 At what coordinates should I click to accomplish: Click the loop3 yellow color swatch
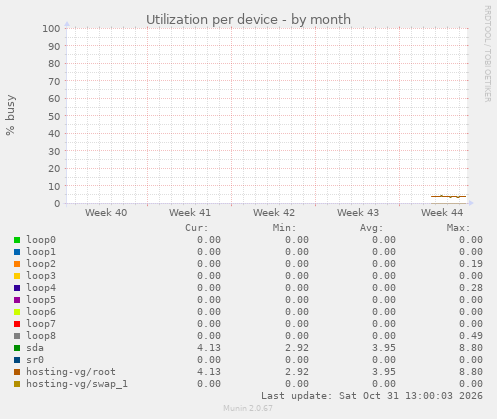point(17,276)
